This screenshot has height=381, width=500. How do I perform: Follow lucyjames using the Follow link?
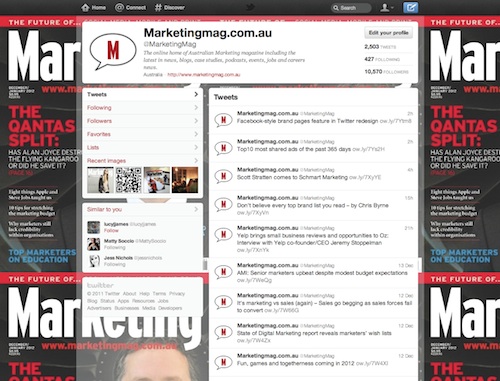111,231
